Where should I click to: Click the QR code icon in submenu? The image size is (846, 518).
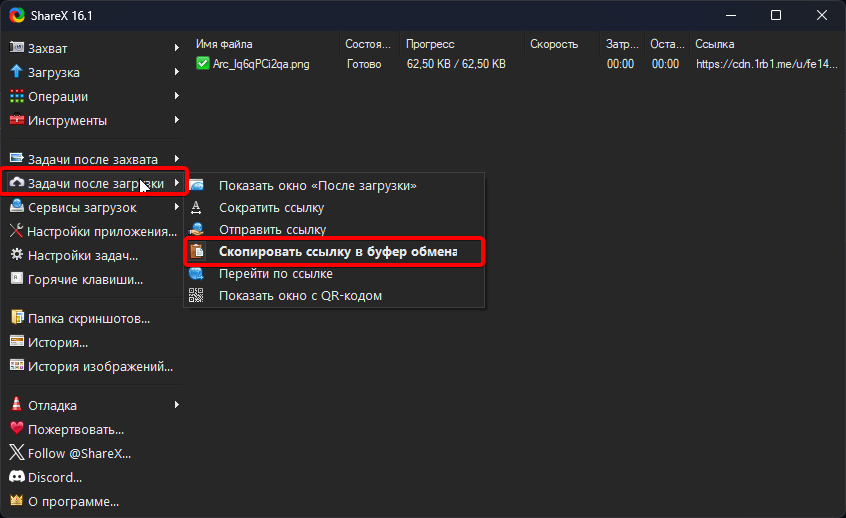(x=196, y=295)
